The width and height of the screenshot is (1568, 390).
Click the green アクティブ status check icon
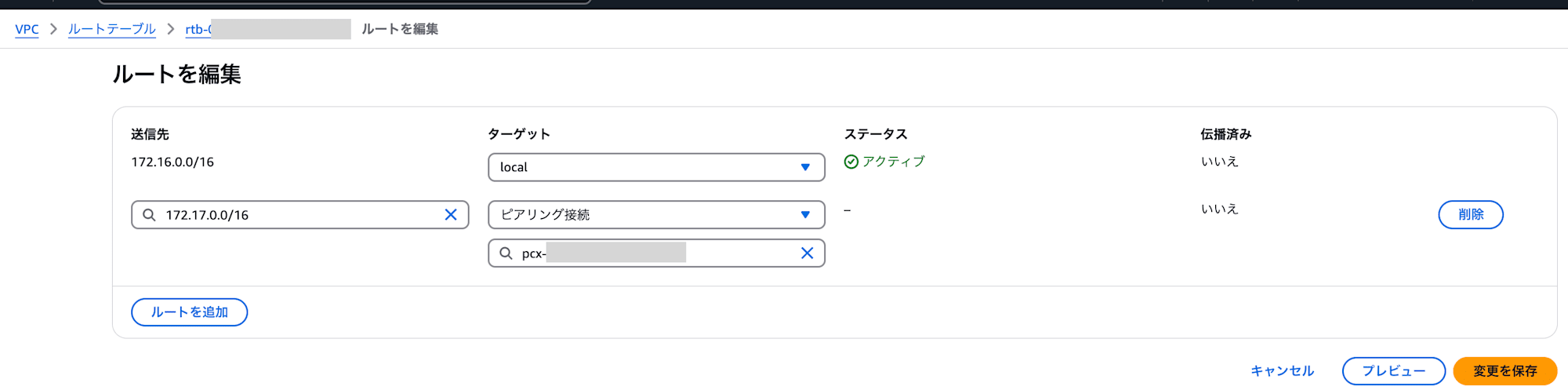point(851,162)
